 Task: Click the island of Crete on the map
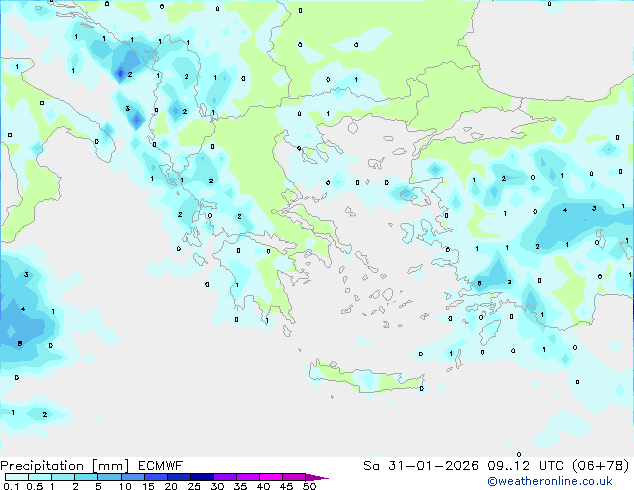point(366,378)
